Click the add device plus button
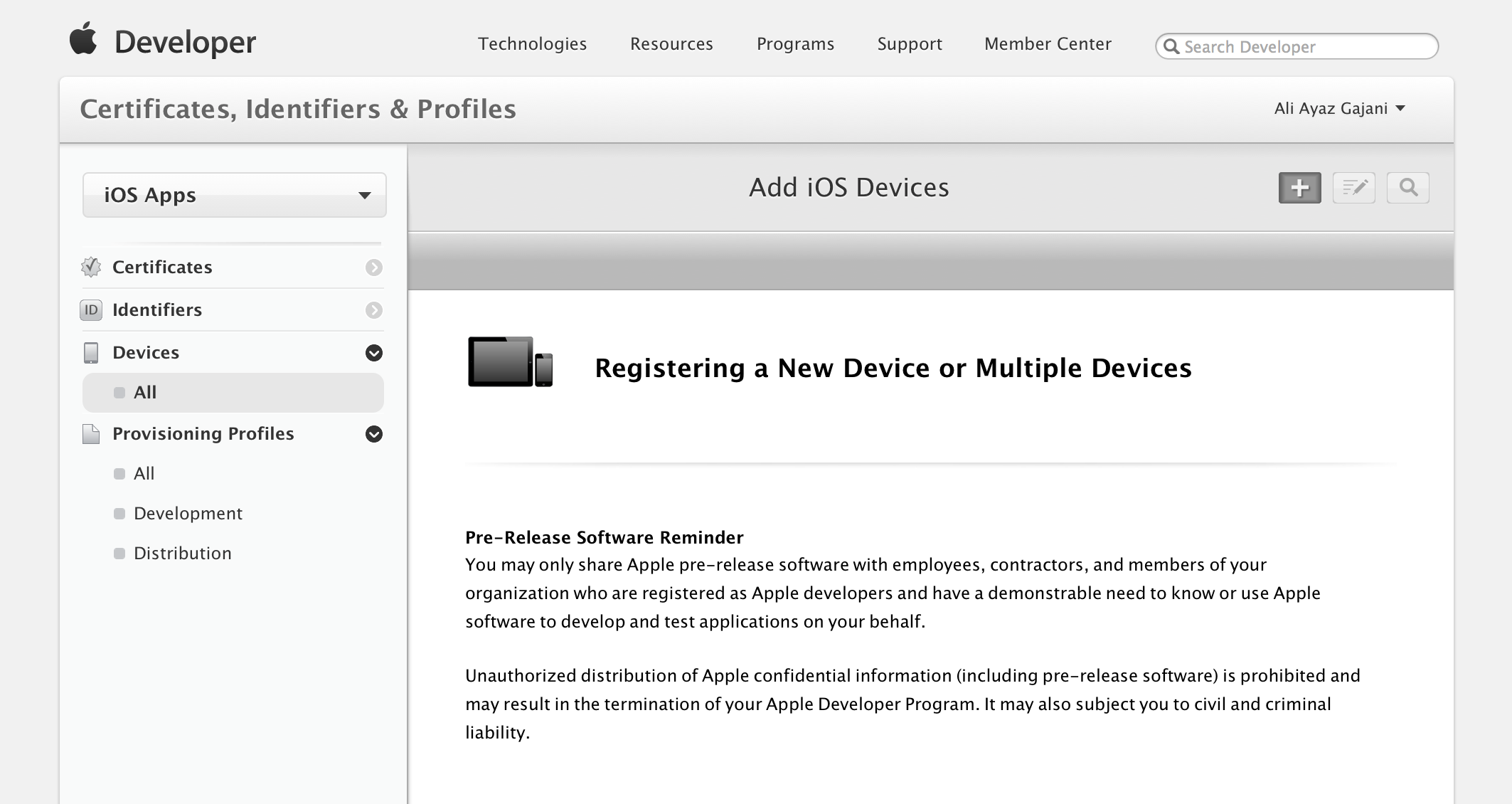Screen dimensions: 1512x804 tap(1299, 188)
